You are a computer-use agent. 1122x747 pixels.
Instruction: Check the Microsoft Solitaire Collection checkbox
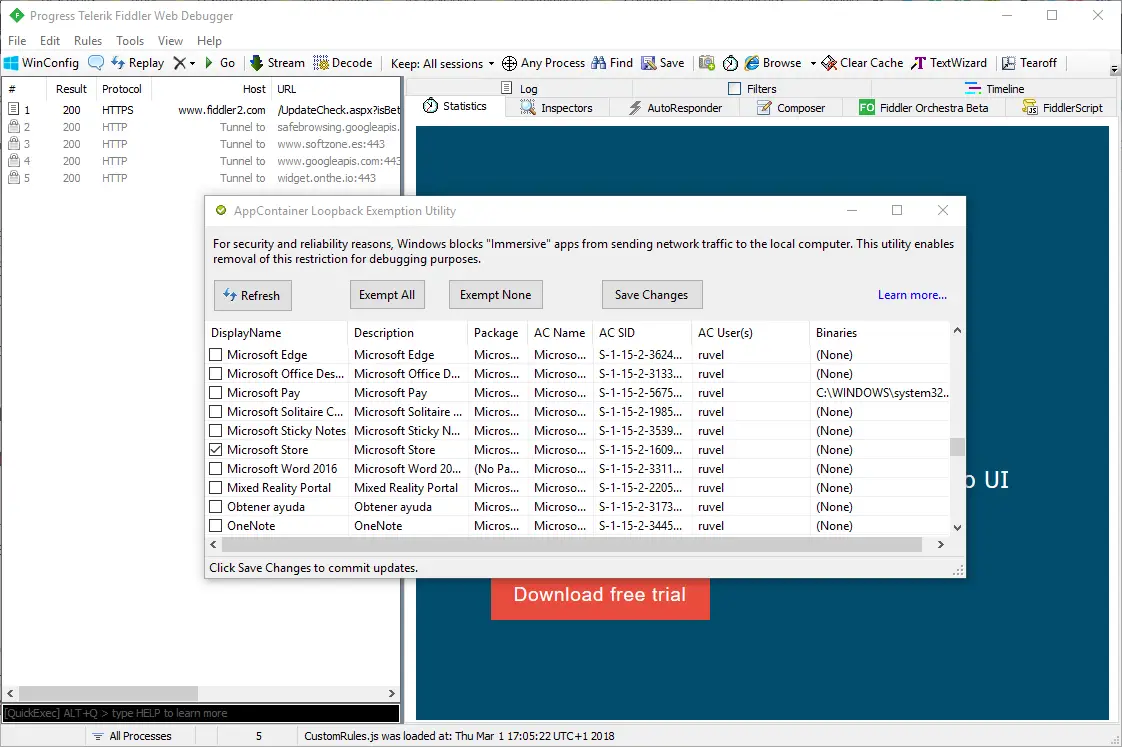(x=215, y=411)
